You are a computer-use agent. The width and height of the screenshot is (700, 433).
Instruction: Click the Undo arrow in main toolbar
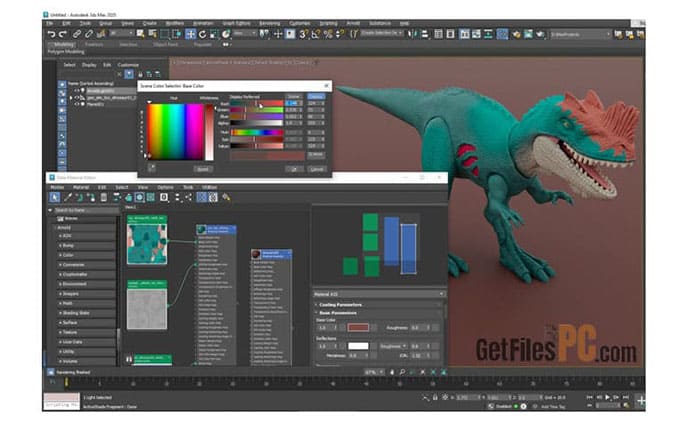51,34
